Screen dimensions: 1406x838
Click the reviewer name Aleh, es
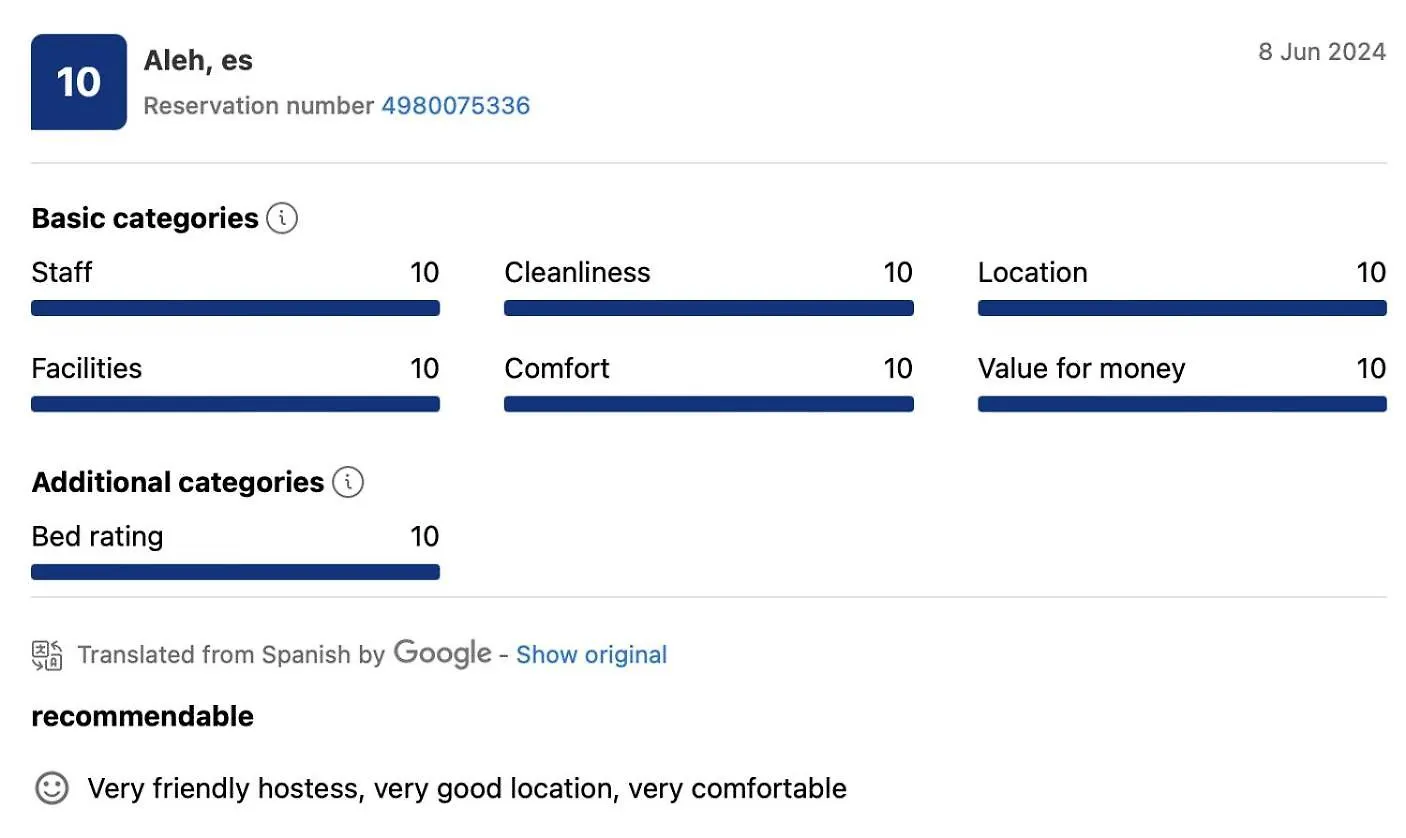[x=198, y=61]
